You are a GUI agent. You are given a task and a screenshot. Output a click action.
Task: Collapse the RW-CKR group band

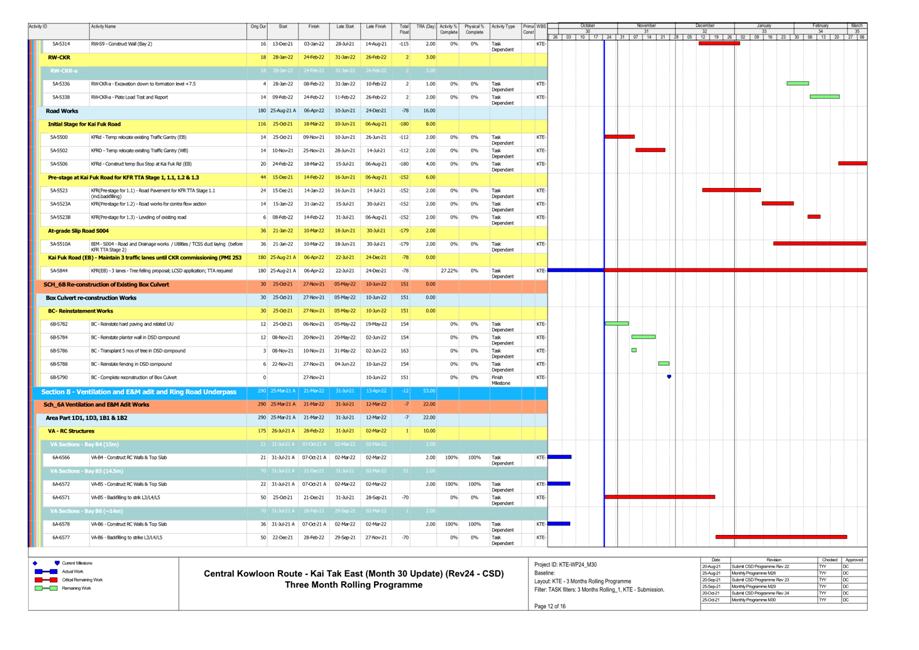click(x=59, y=58)
